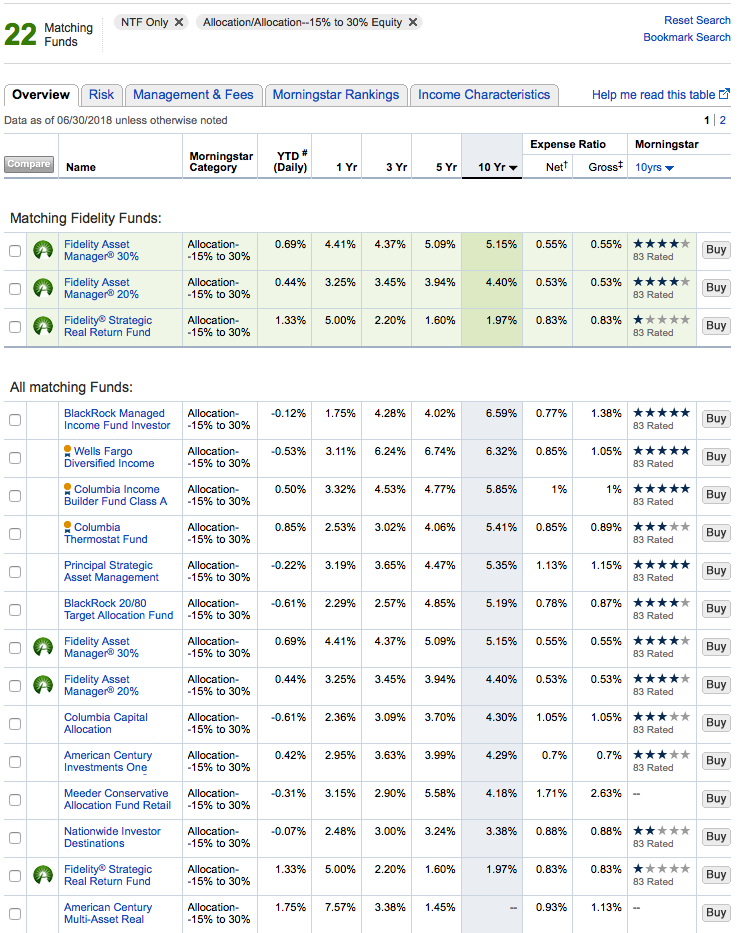Open the Risk tab
This screenshot has width=753, height=933.
[x=101, y=95]
